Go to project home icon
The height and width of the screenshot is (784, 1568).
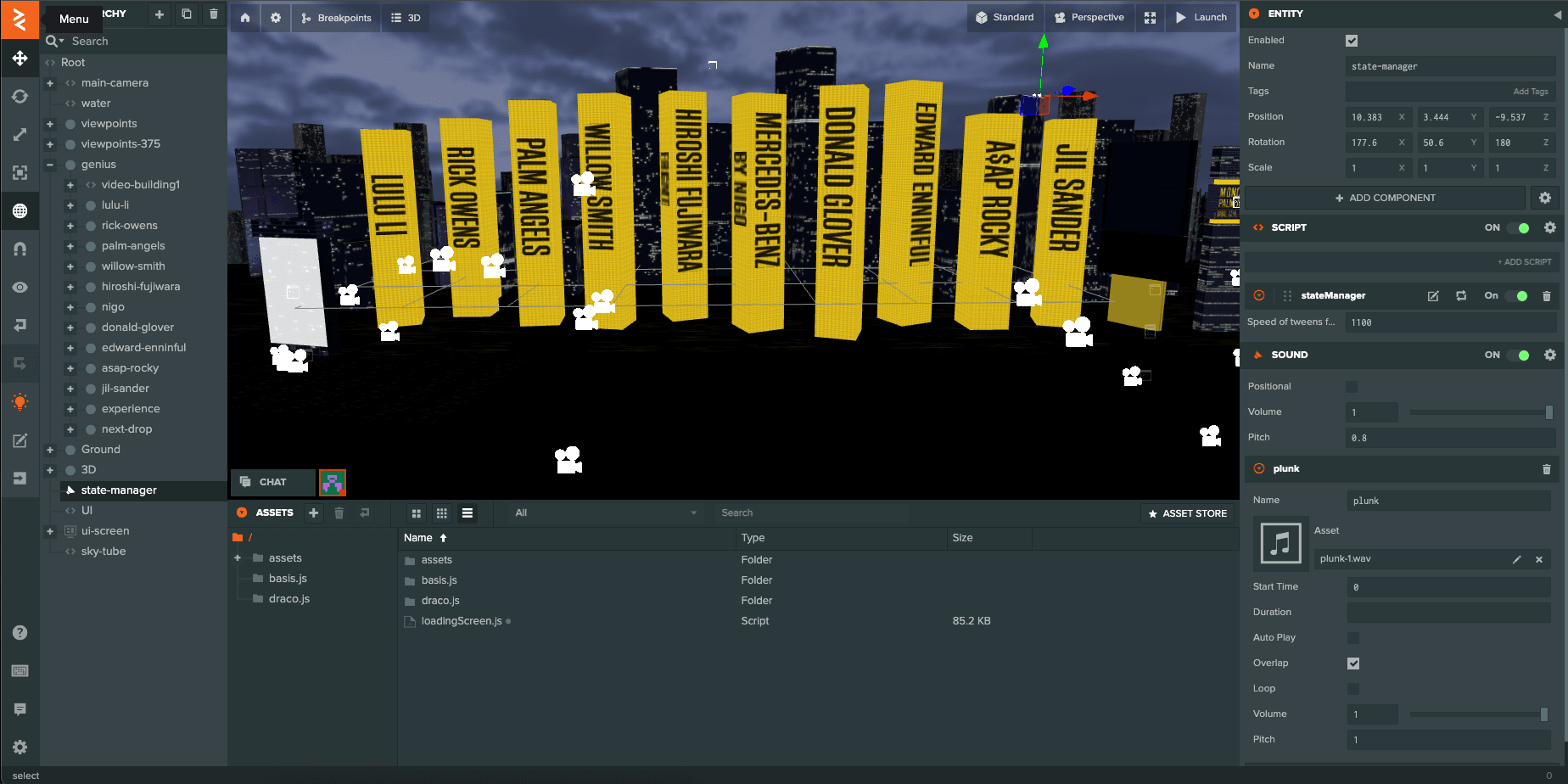(x=245, y=18)
